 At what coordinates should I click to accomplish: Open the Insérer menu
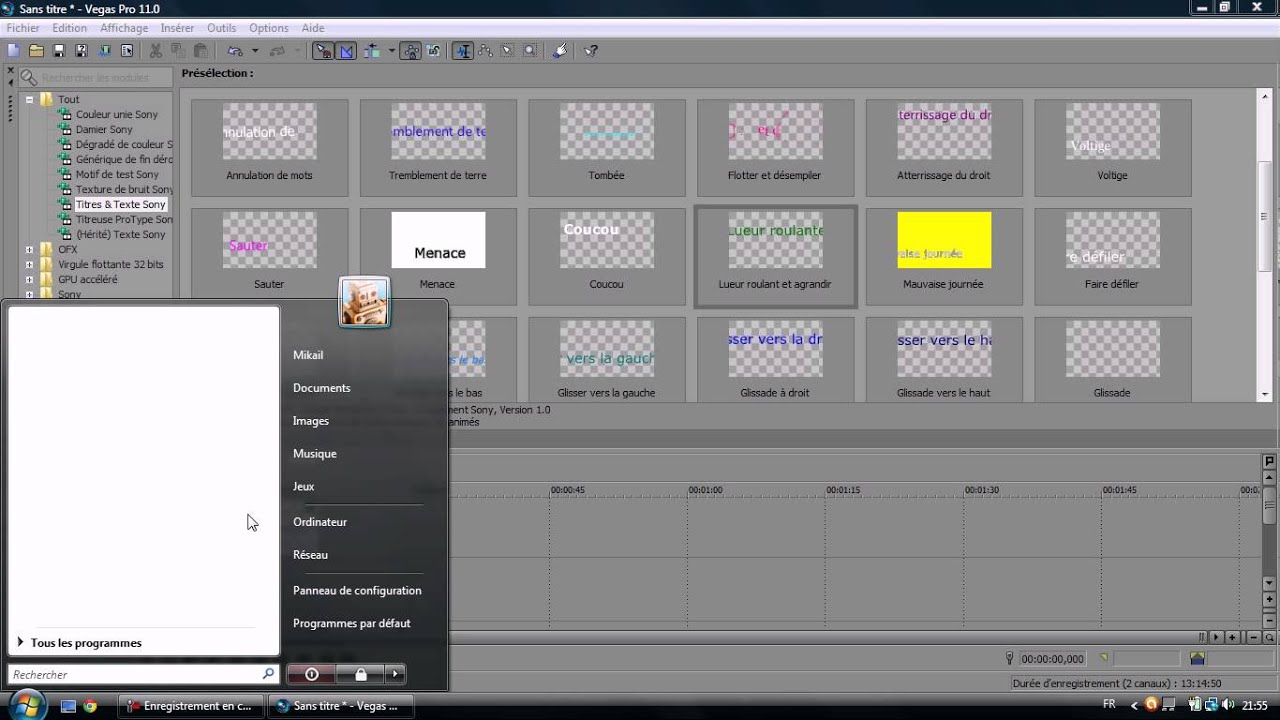pyautogui.click(x=177, y=28)
